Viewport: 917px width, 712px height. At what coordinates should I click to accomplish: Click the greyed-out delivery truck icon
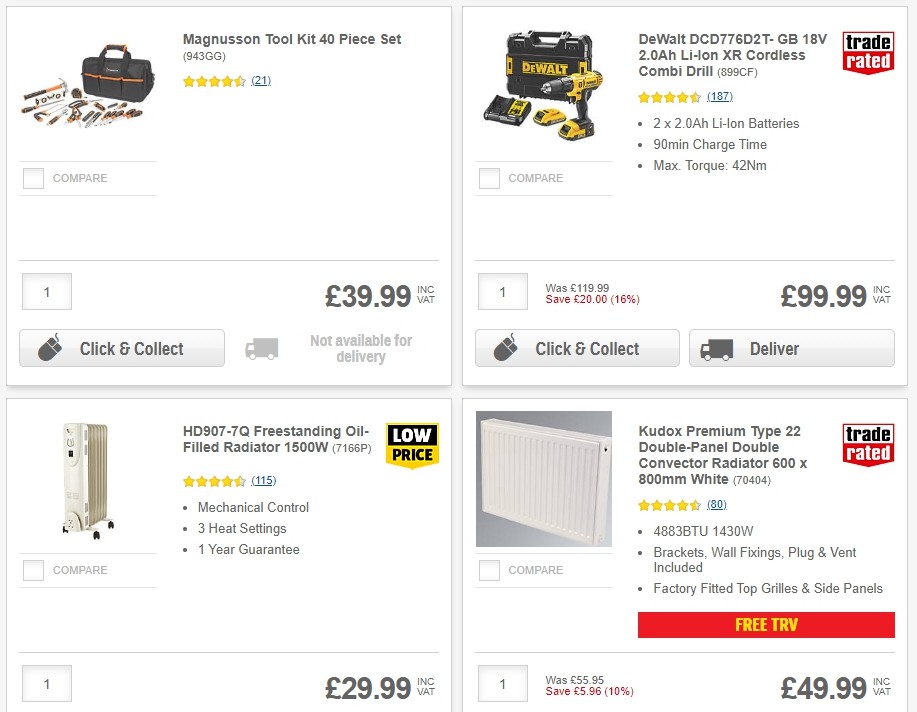coord(261,348)
